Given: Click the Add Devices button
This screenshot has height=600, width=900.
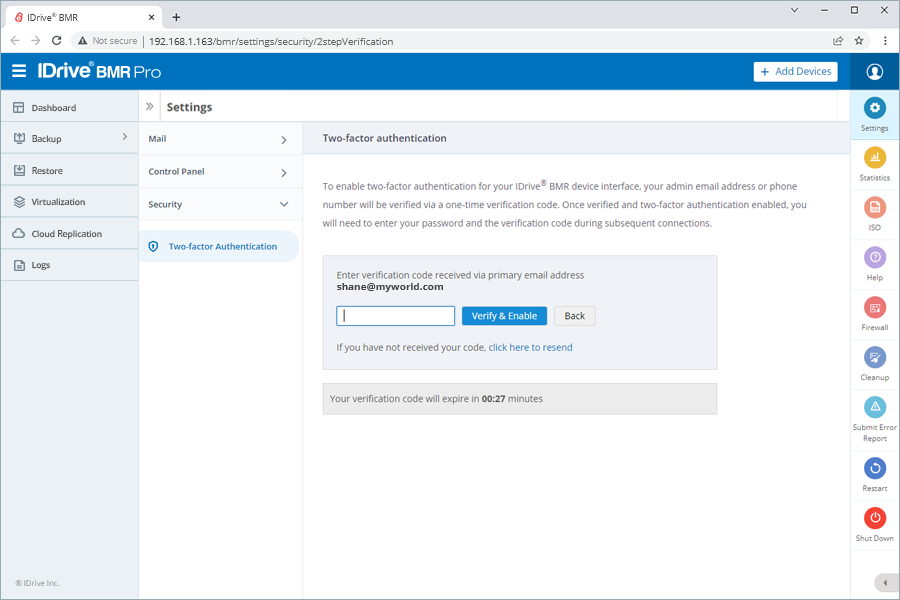Looking at the screenshot, I should [x=795, y=72].
